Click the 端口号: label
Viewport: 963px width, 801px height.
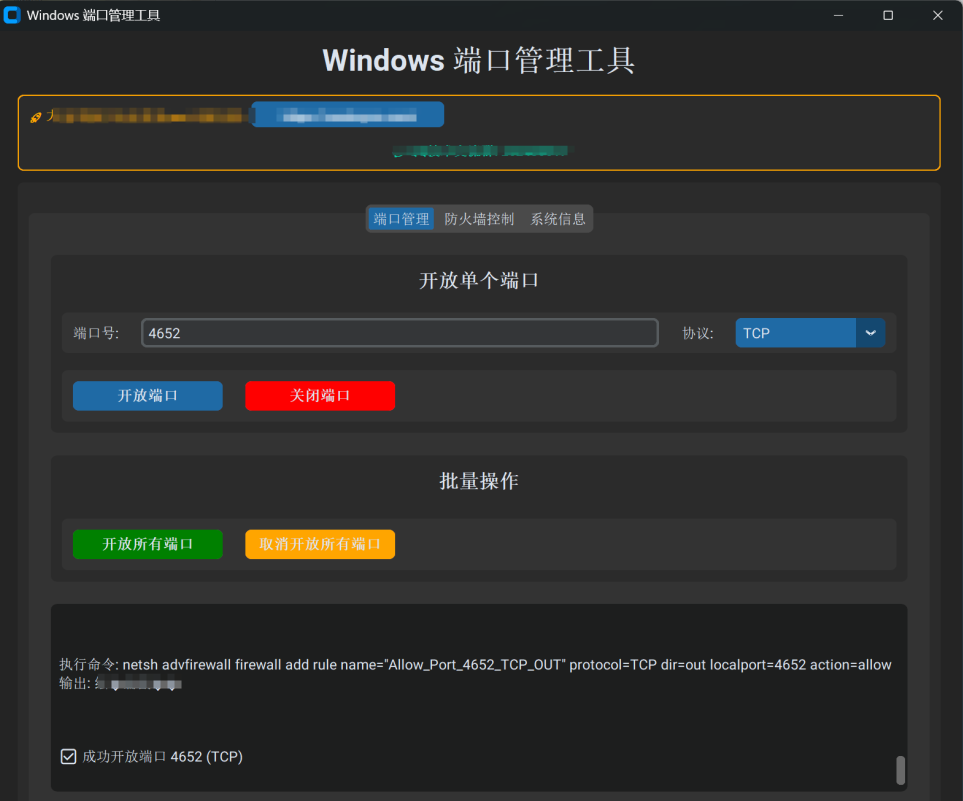coord(96,333)
